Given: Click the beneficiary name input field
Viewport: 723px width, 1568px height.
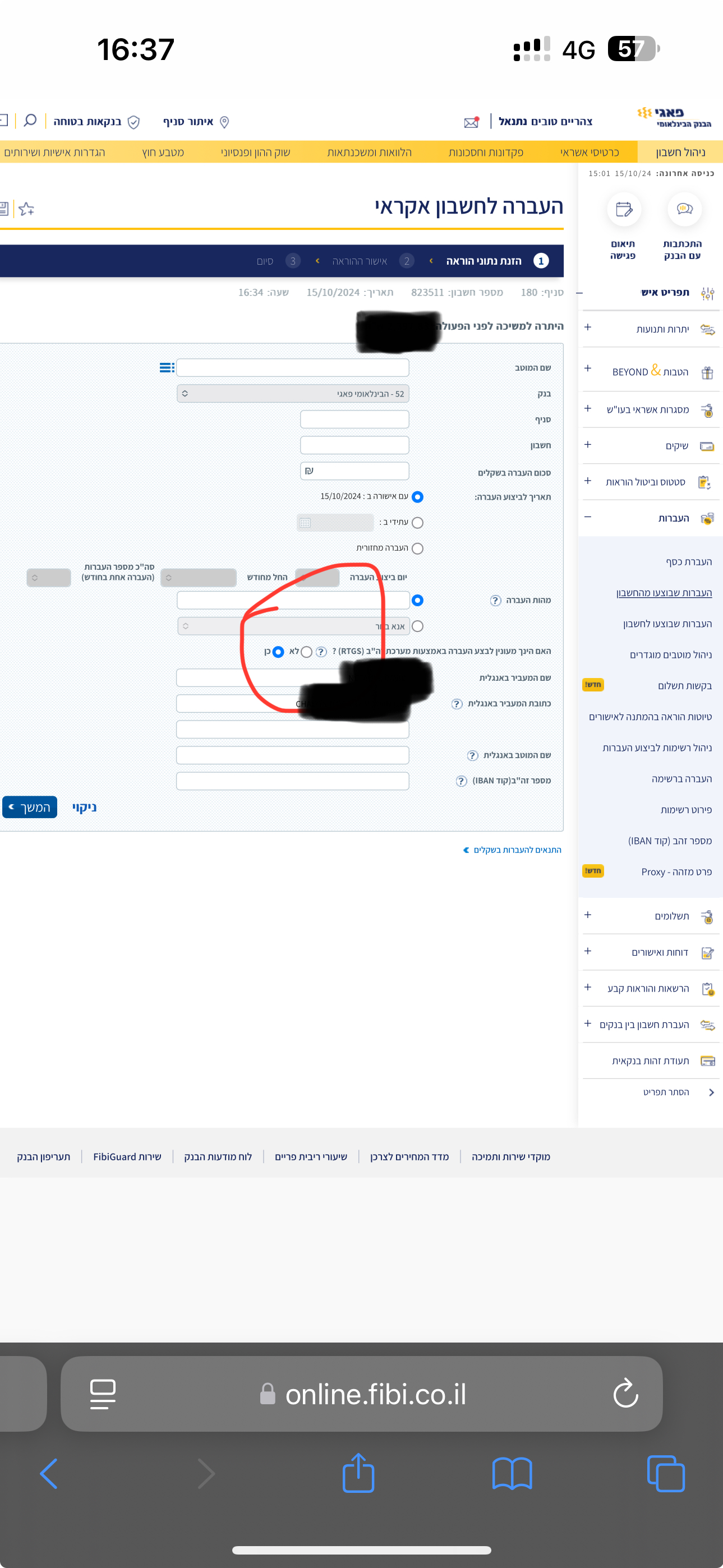Looking at the screenshot, I should pos(293,368).
